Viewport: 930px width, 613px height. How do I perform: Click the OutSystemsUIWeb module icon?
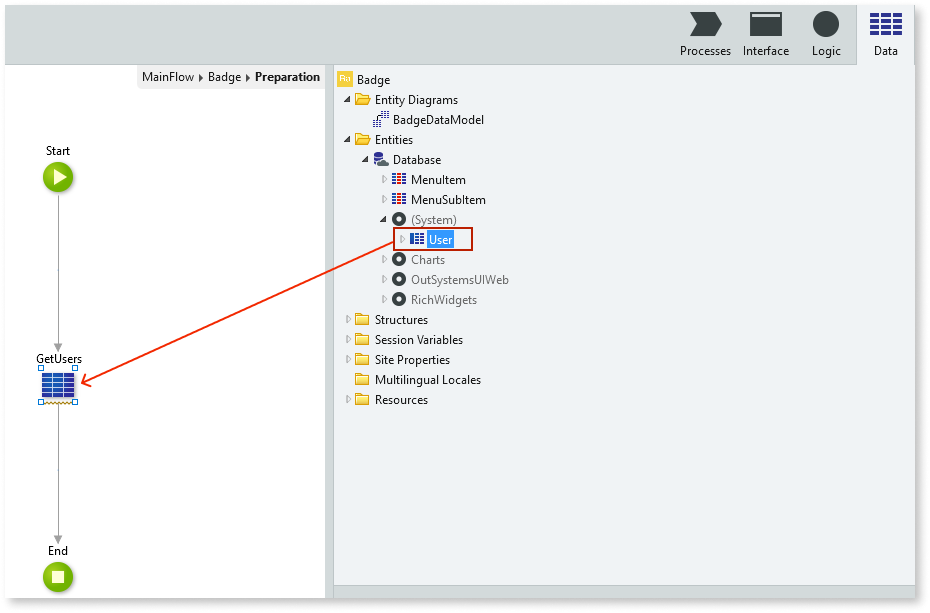(399, 280)
